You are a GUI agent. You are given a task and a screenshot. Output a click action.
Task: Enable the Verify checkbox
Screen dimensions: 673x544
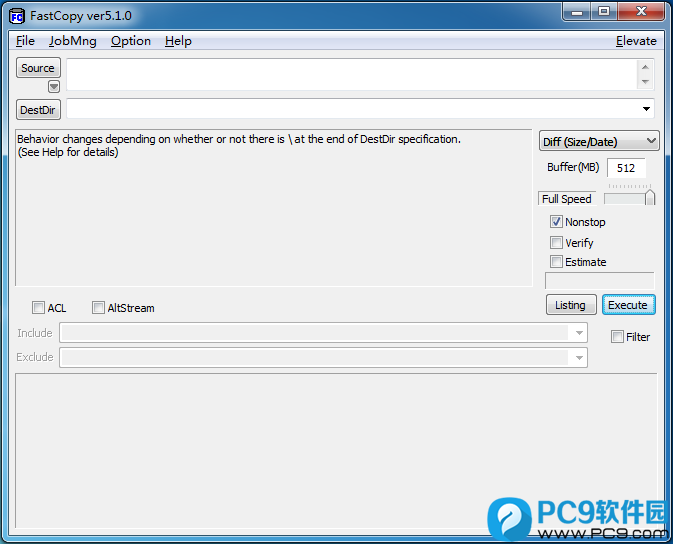click(556, 243)
